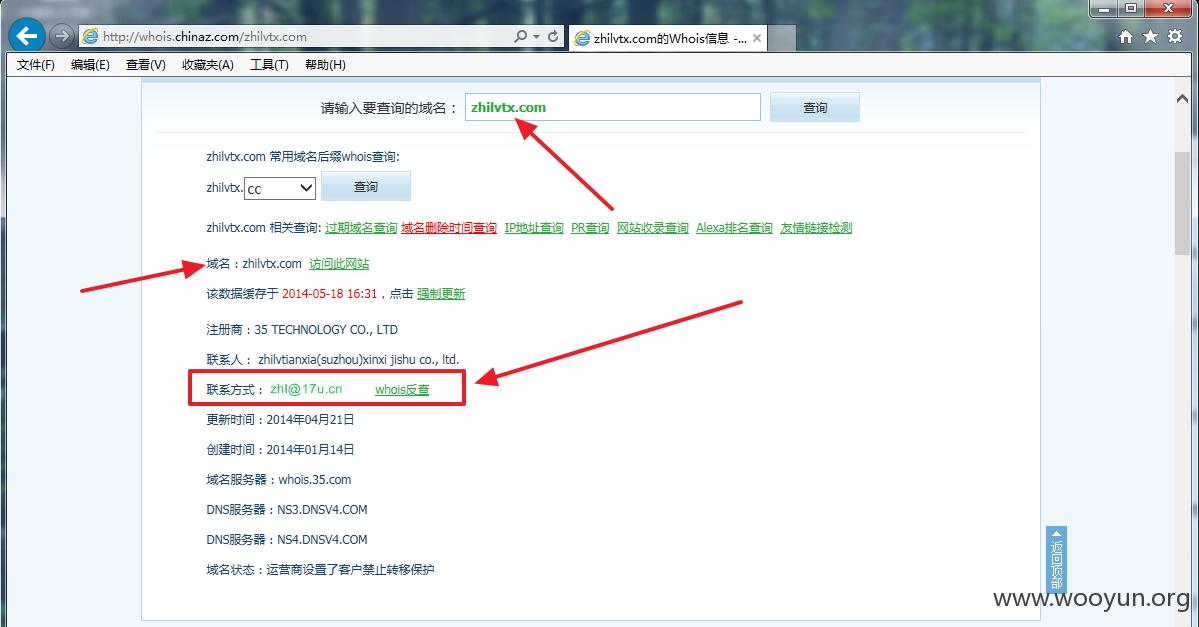This screenshot has width=1199, height=627.
Task: Click the vertical scrollbar up arrow
Action: click(x=1182, y=99)
